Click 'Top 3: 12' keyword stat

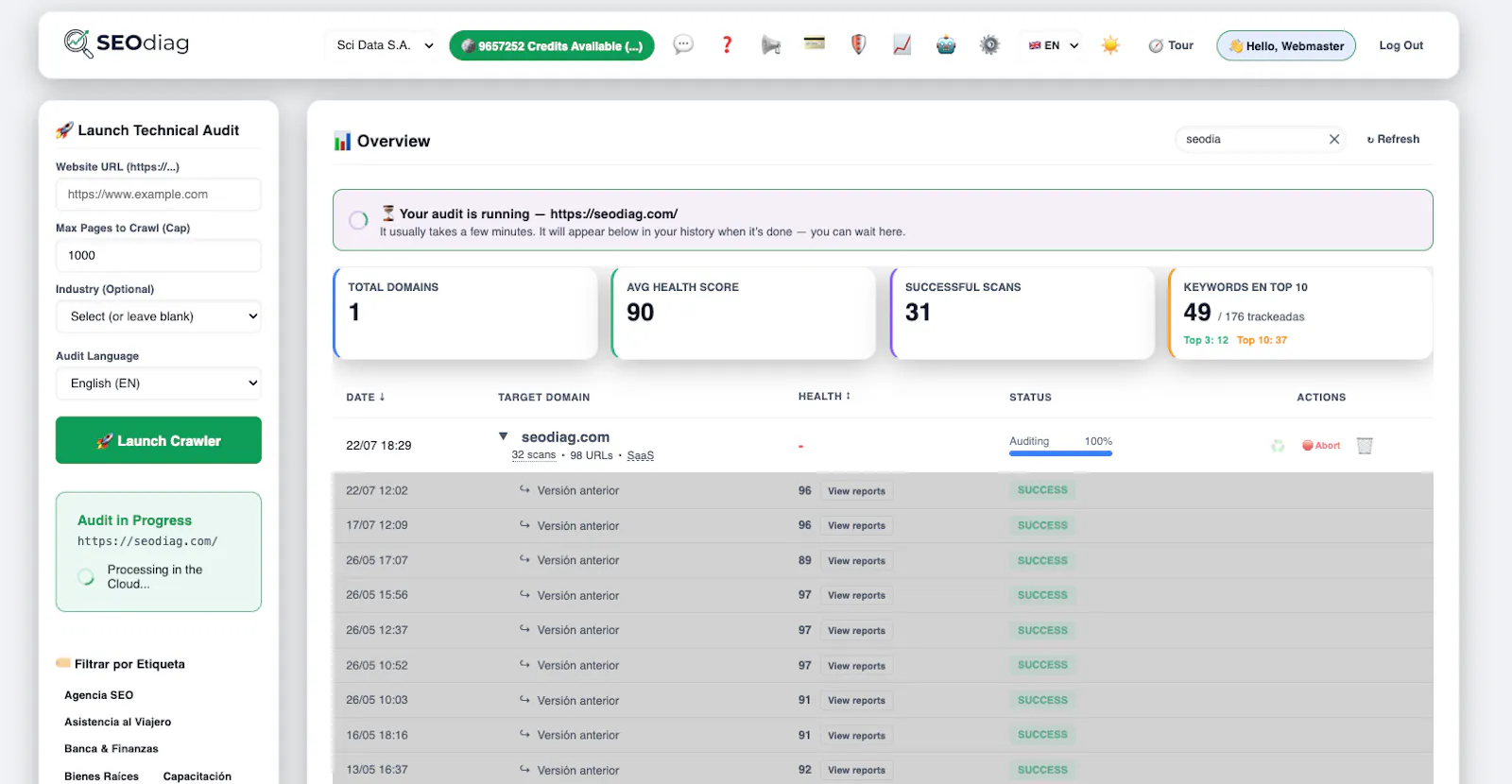point(1206,340)
